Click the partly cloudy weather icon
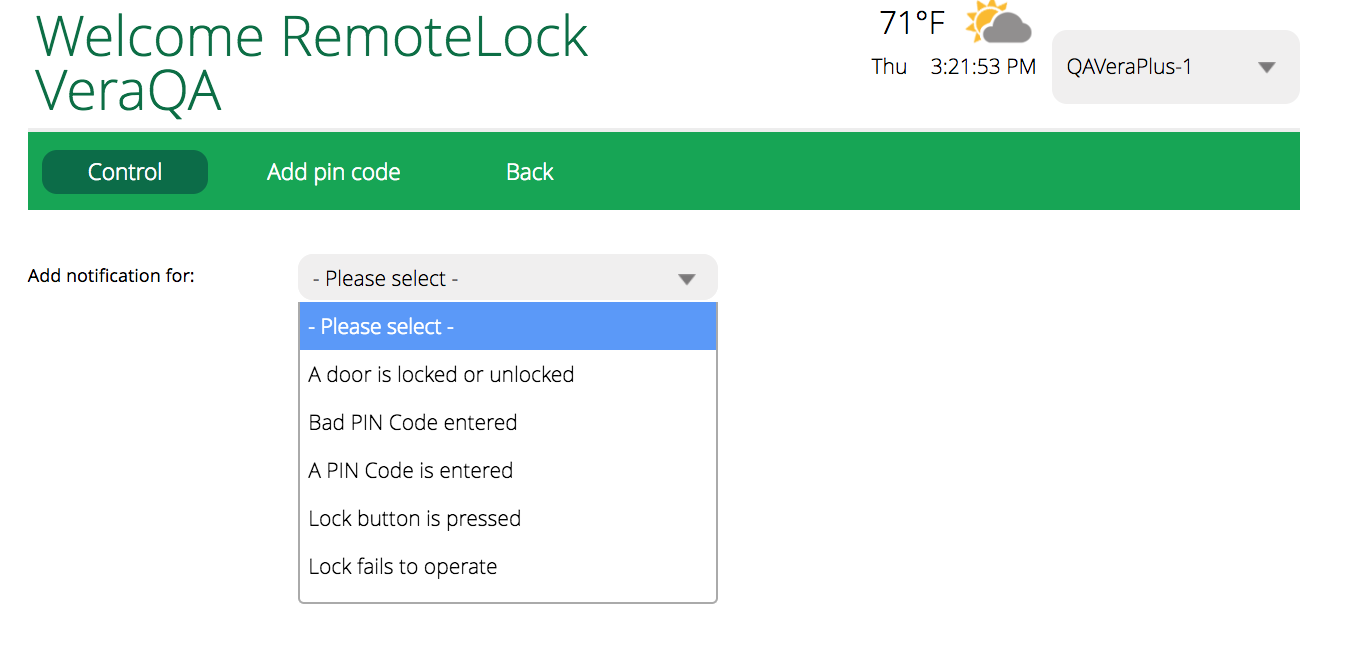The width and height of the screenshot is (1356, 646). click(998, 23)
